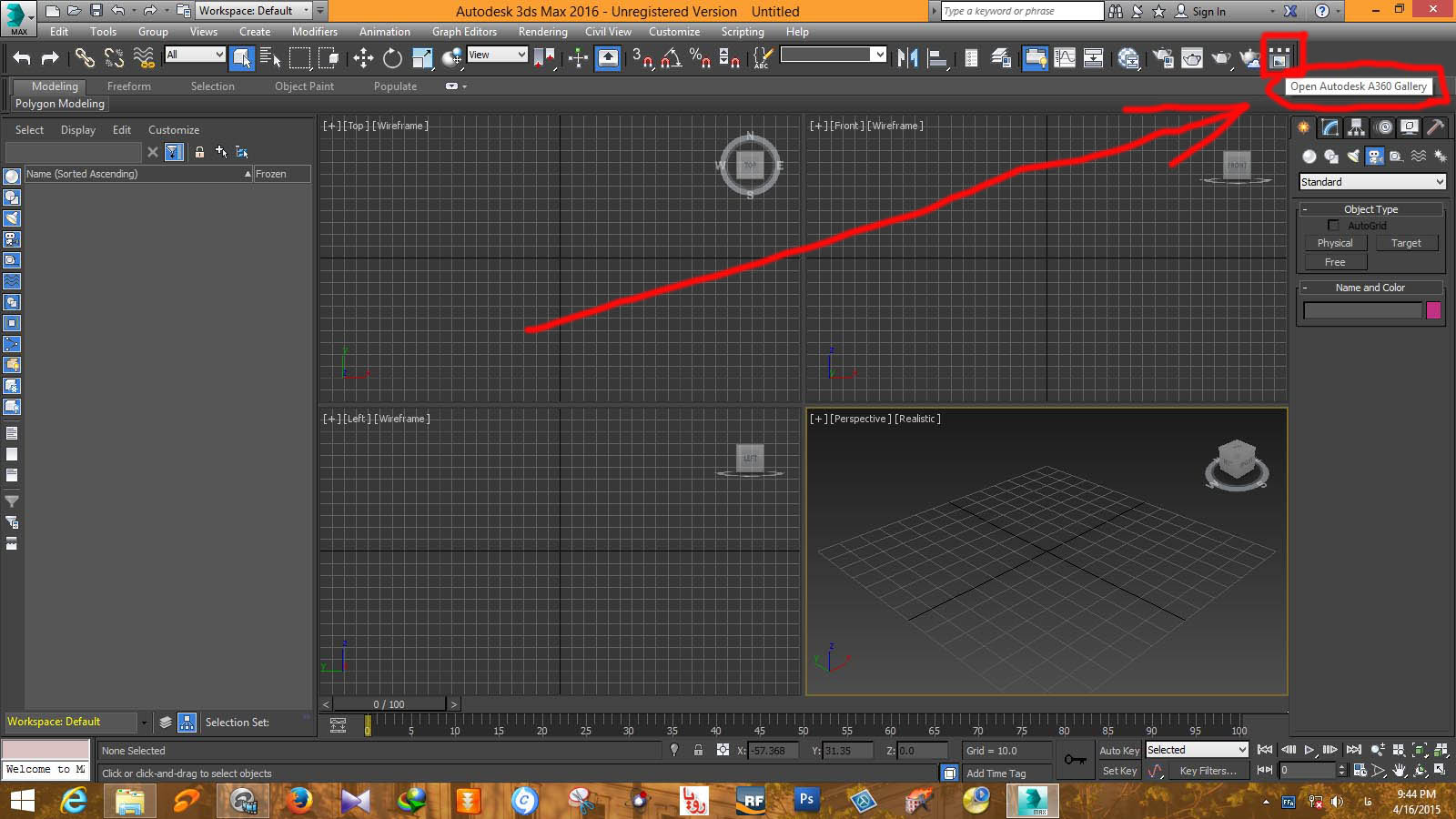Viewport: 1456px width, 819px height.
Task: Open the Modifiers menu
Action: coord(315,32)
